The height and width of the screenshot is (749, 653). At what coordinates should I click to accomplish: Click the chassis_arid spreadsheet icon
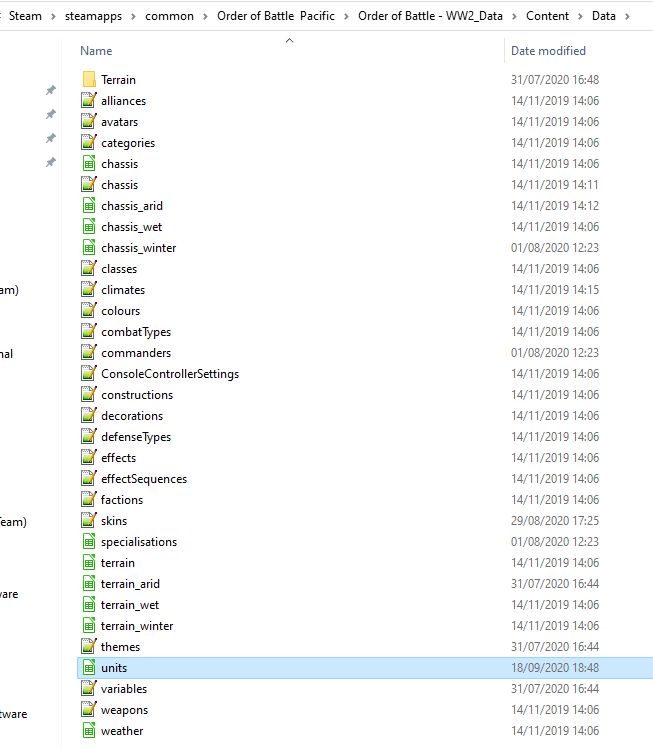[89, 205]
